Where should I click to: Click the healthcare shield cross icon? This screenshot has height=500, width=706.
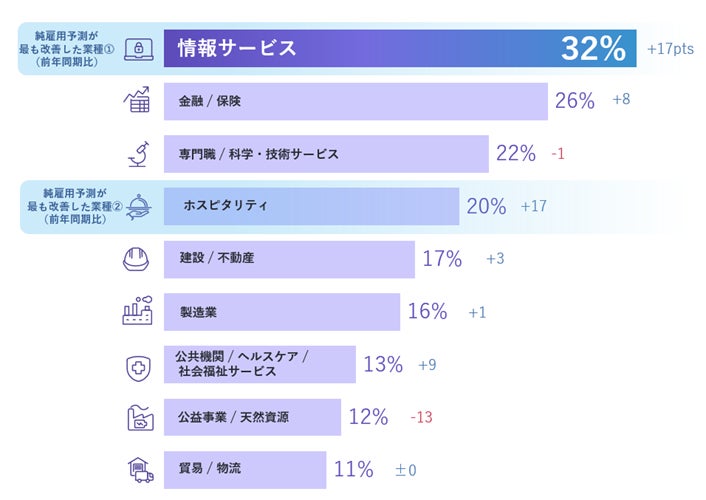point(137,366)
